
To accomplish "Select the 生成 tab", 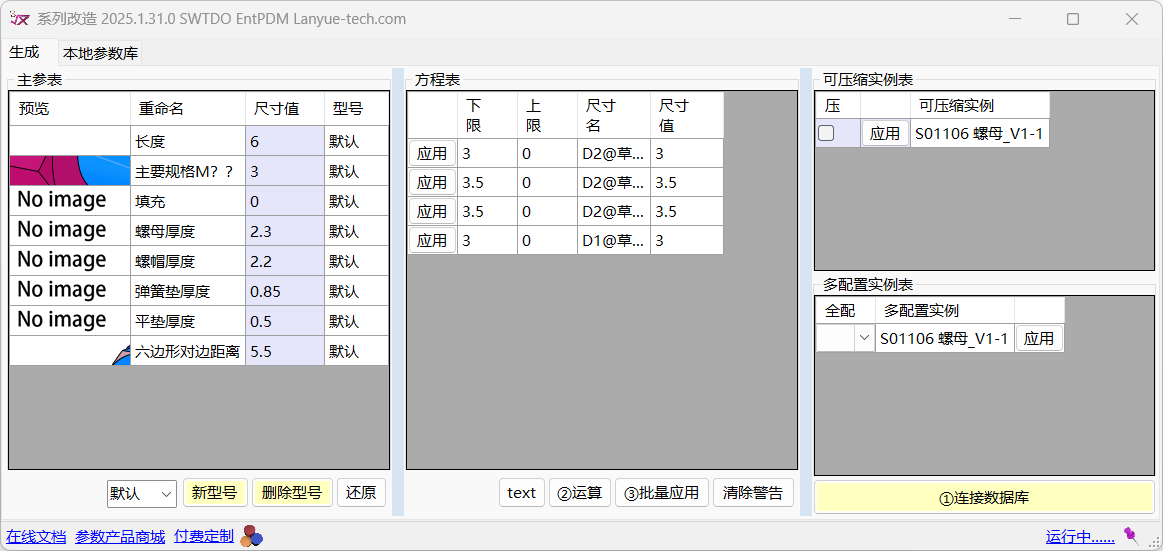I will click(x=24, y=52).
